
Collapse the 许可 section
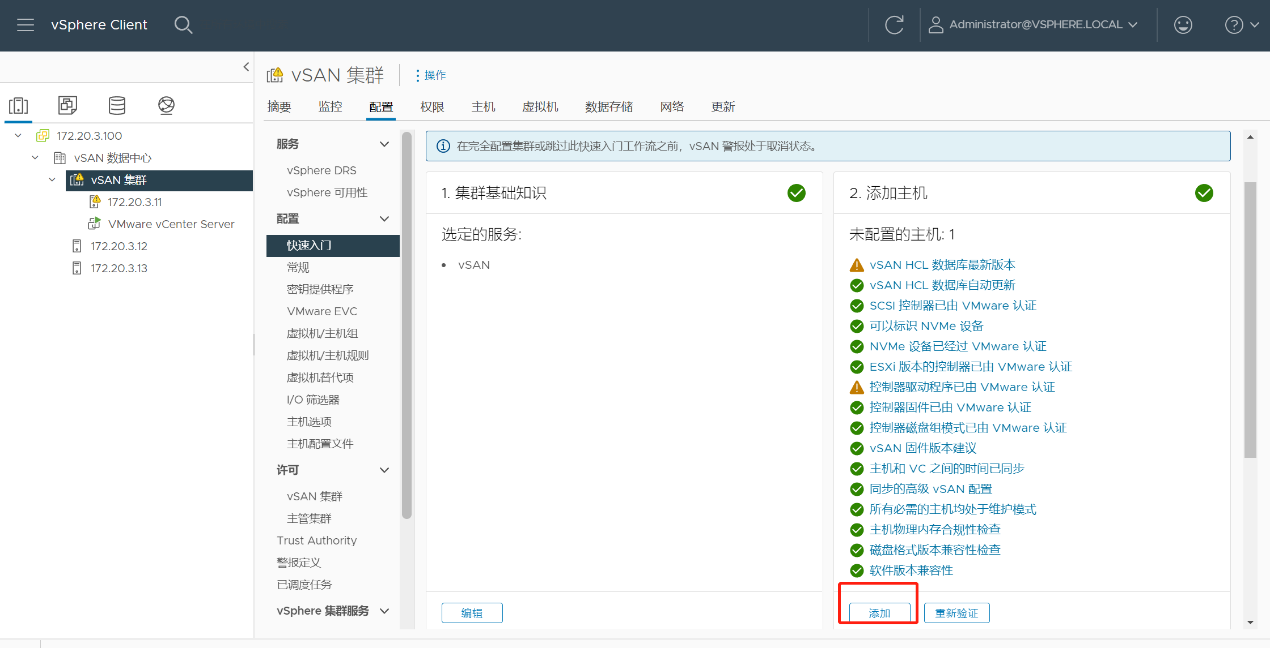pos(384,470)
